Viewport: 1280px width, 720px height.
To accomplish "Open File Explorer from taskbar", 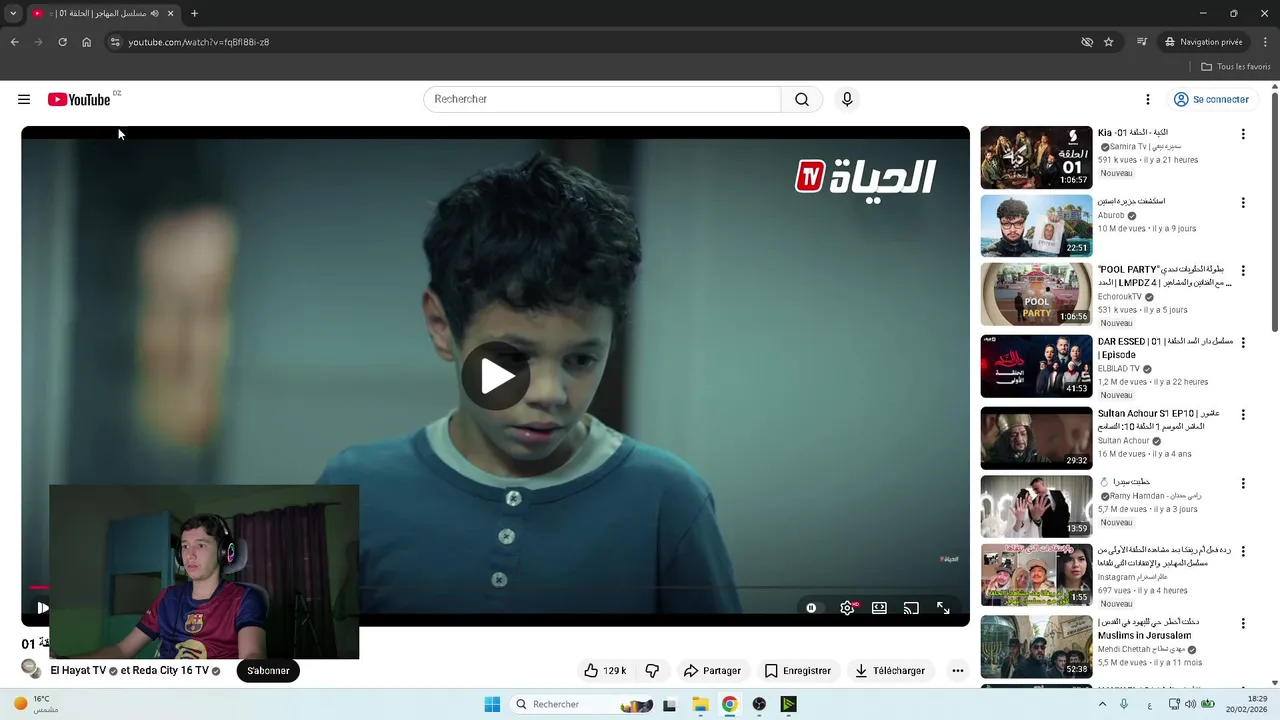I will pos(700,704).
